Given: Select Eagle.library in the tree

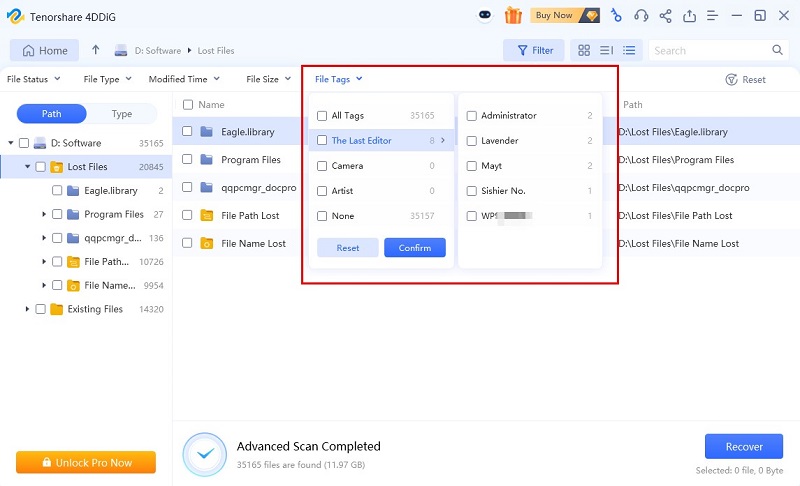Looking at the screenshot, I should click(x=111, y=191).
